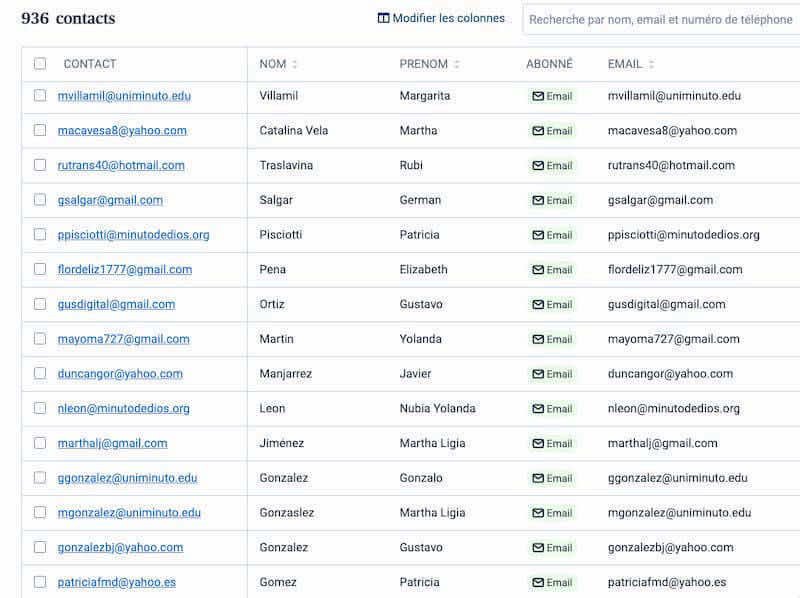Focus the search by name, email field
Viewport: 800px width, 598px height.
(x=661, y=19)
